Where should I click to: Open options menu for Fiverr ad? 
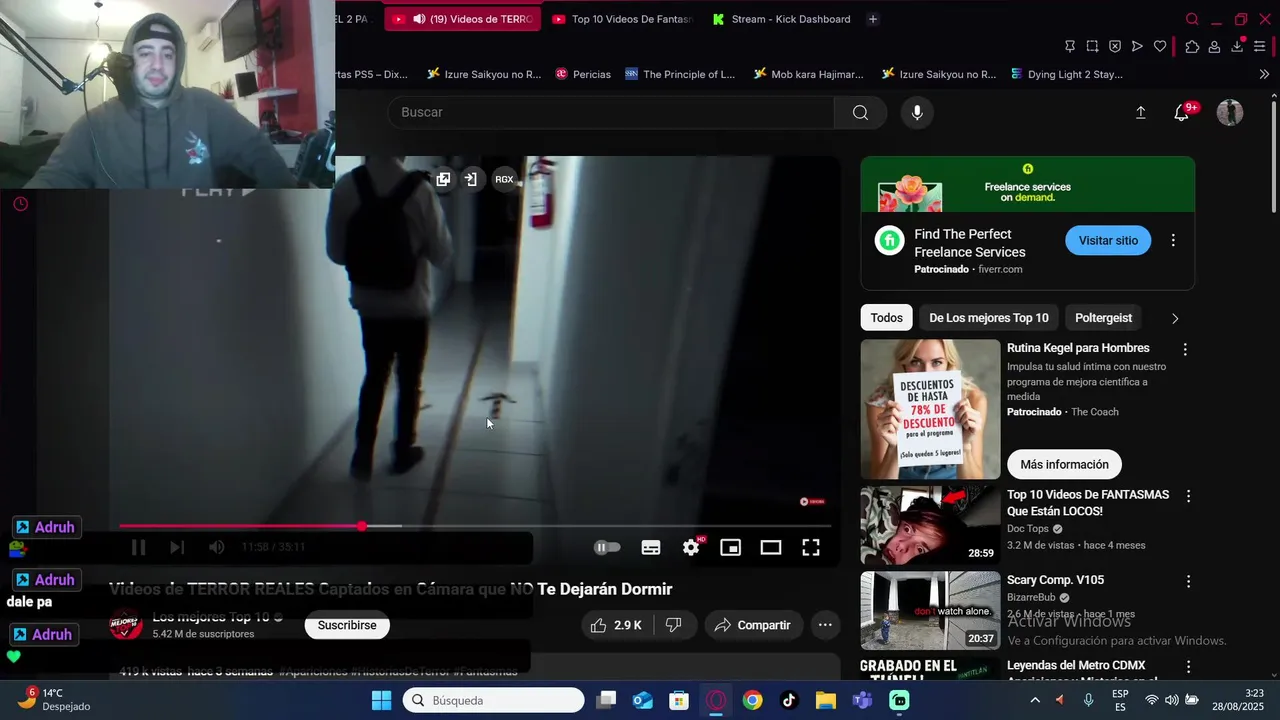[x=1173, y=241]
